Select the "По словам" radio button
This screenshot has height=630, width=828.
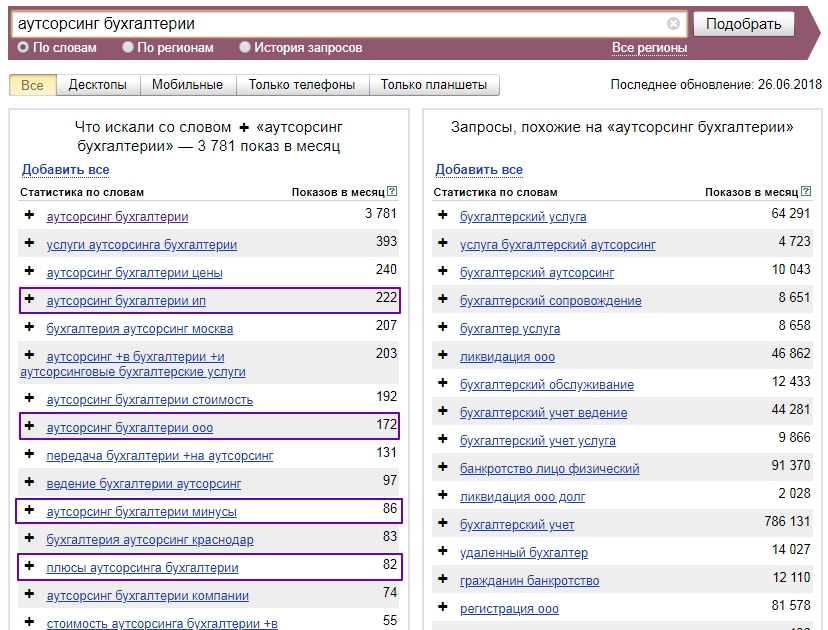[x=24, y=47]
